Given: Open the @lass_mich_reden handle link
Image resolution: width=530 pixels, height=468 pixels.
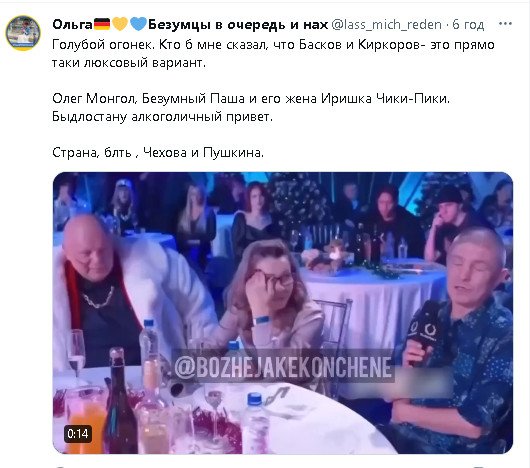Looking at the screenshot, I should coord(387,25).
